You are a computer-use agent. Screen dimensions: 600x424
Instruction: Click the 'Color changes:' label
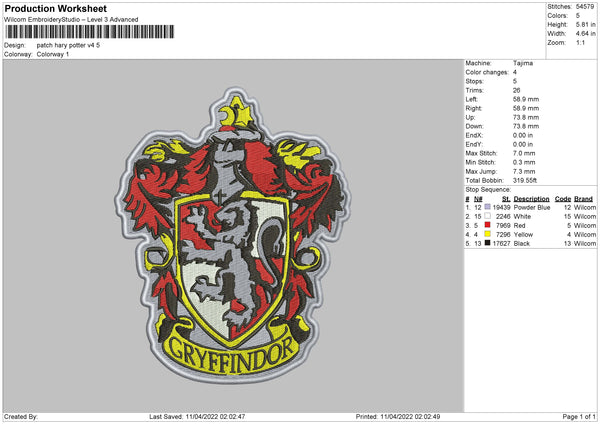point(487,72)
